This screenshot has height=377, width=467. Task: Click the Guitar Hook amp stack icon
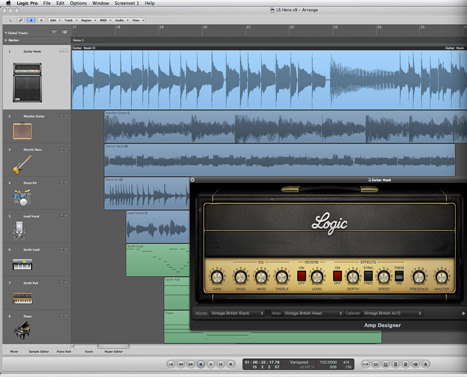pos(27,82)
